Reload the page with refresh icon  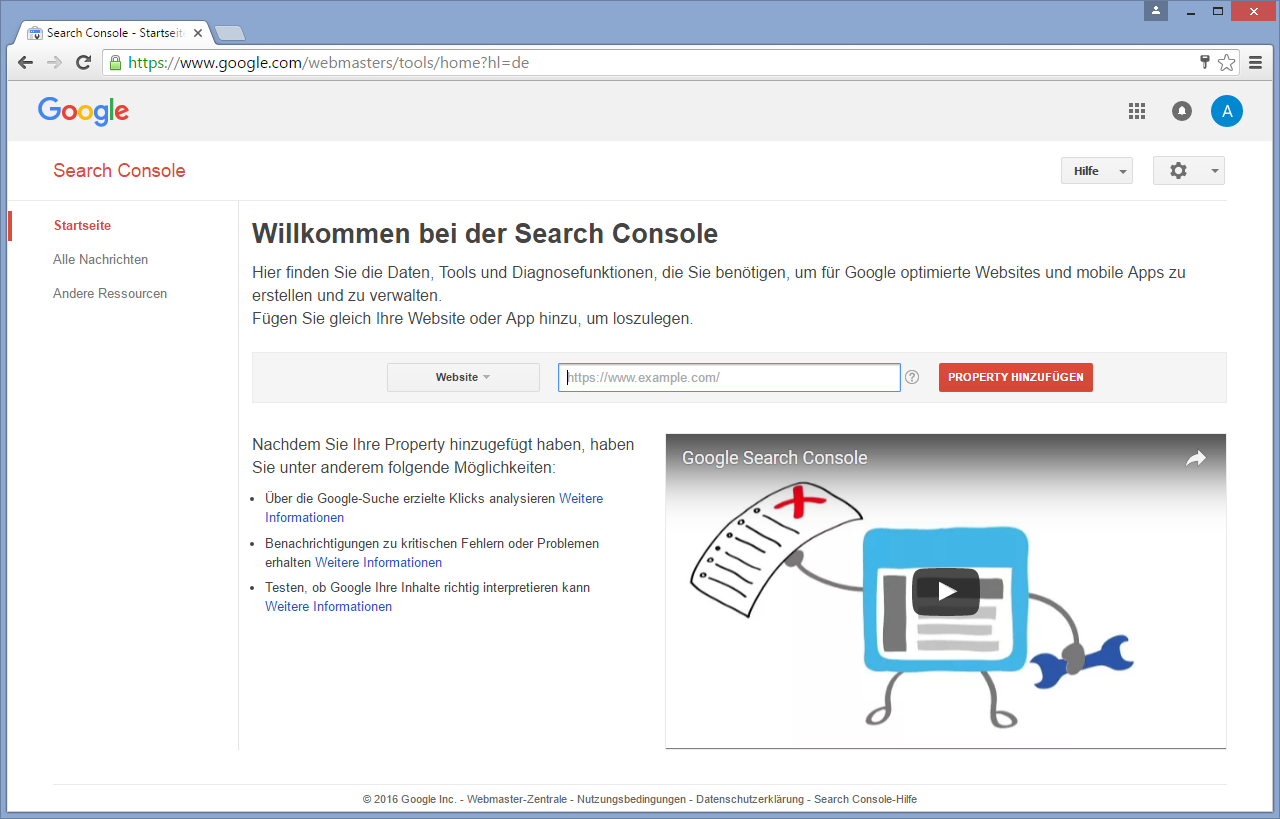[x=84, y=62]
